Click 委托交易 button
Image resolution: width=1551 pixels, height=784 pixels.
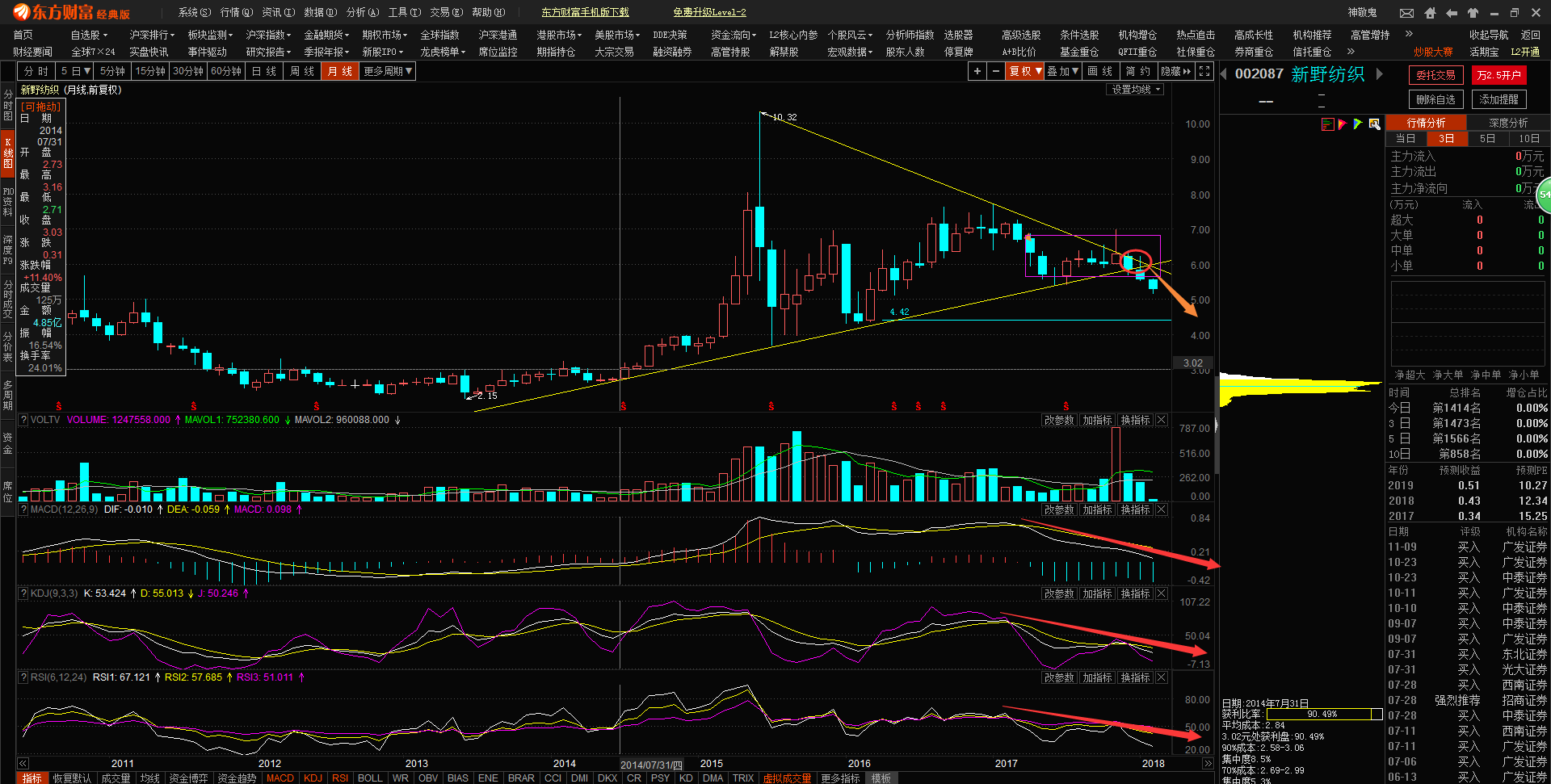(1435, 75)
